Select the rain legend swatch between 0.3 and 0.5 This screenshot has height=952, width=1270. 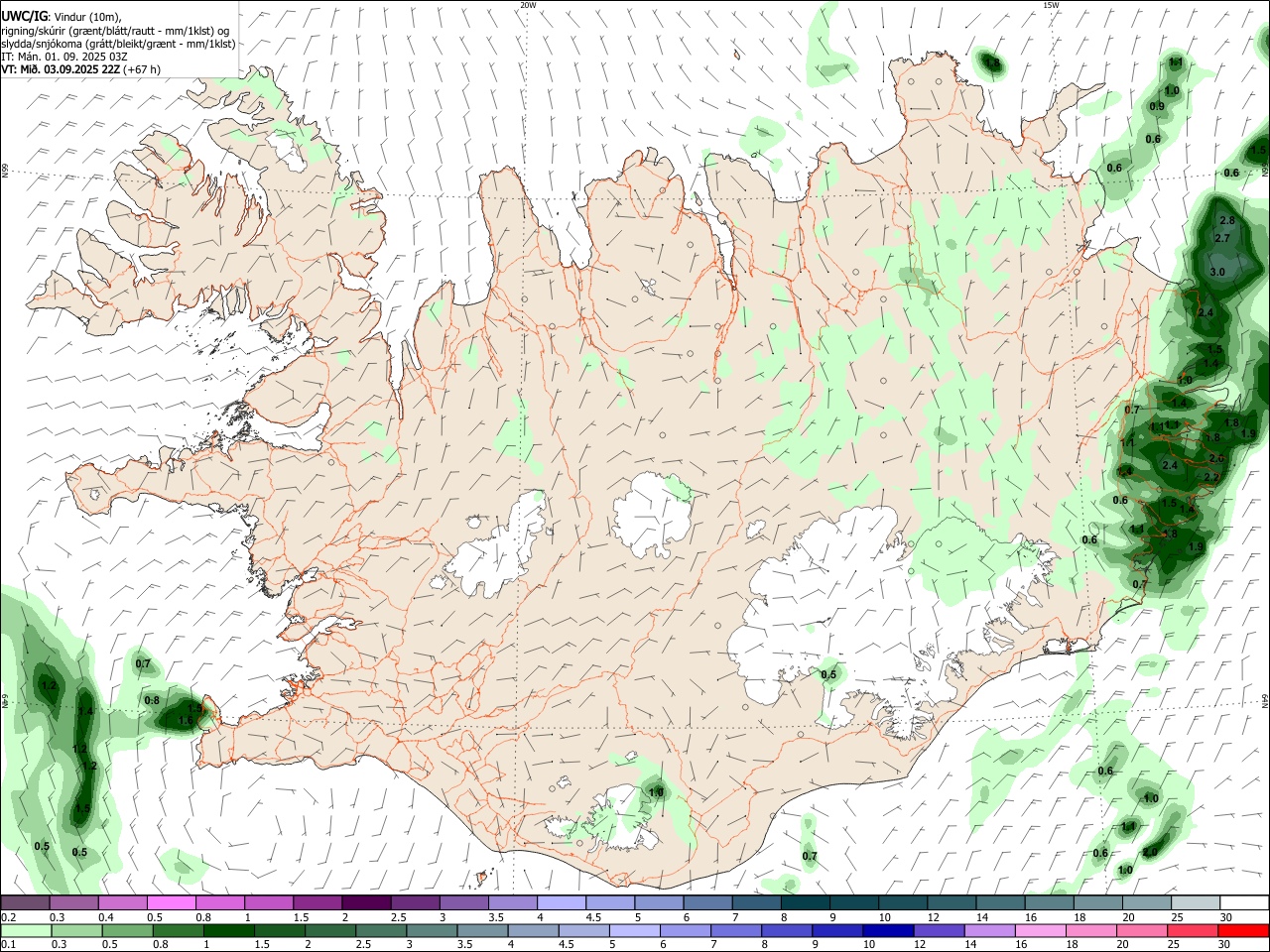pyautogui.click(x=76, y=931)
